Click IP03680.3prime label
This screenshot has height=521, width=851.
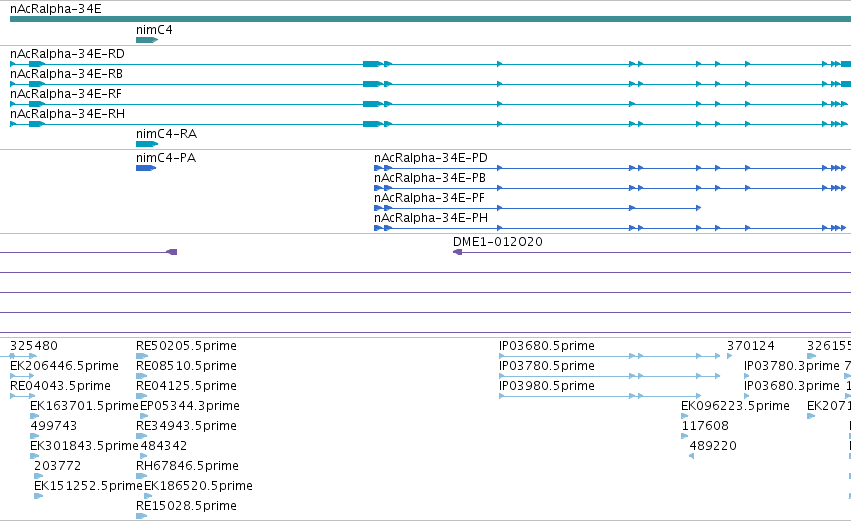pos(792,386)
